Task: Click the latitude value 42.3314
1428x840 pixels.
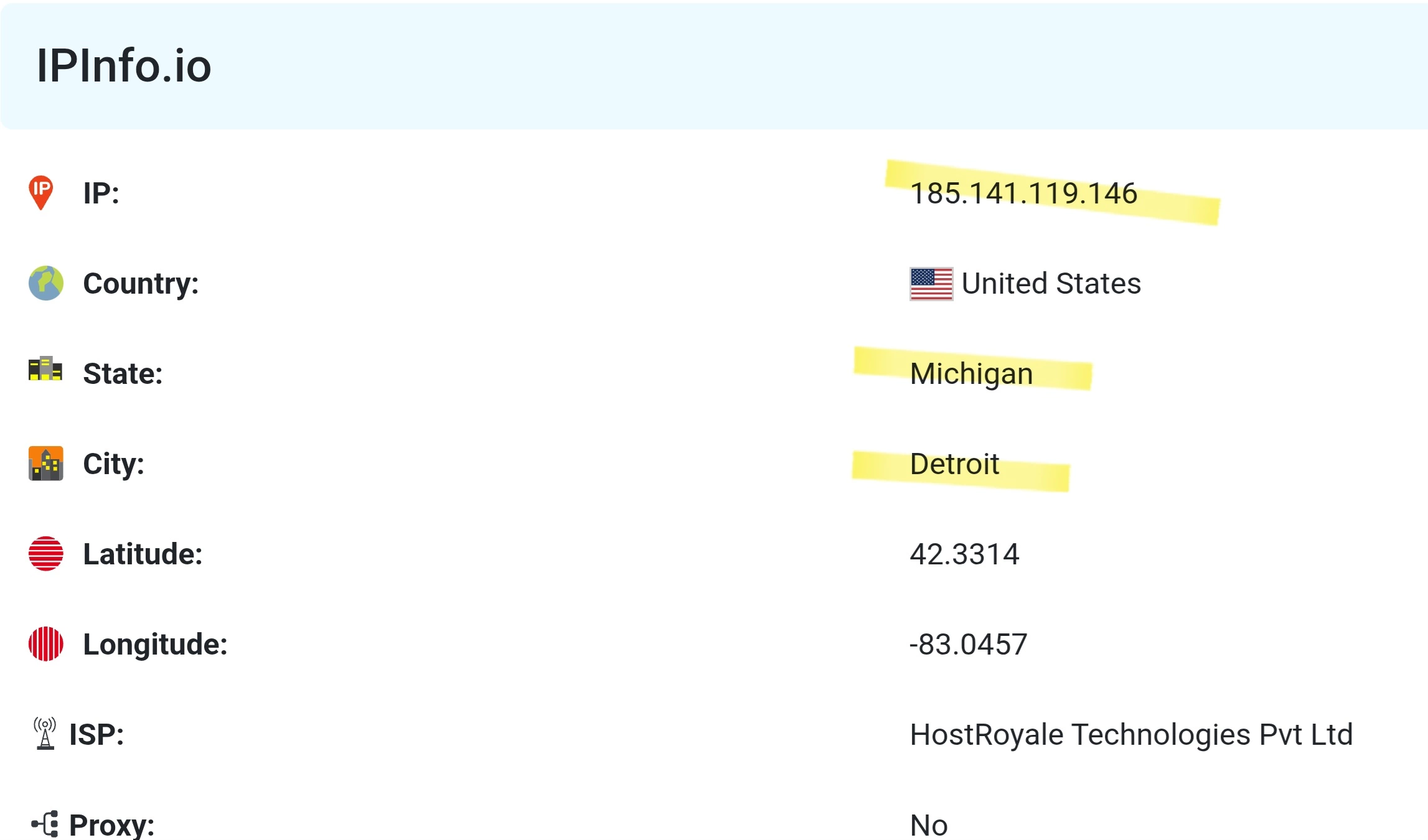Action: (964, 554)
